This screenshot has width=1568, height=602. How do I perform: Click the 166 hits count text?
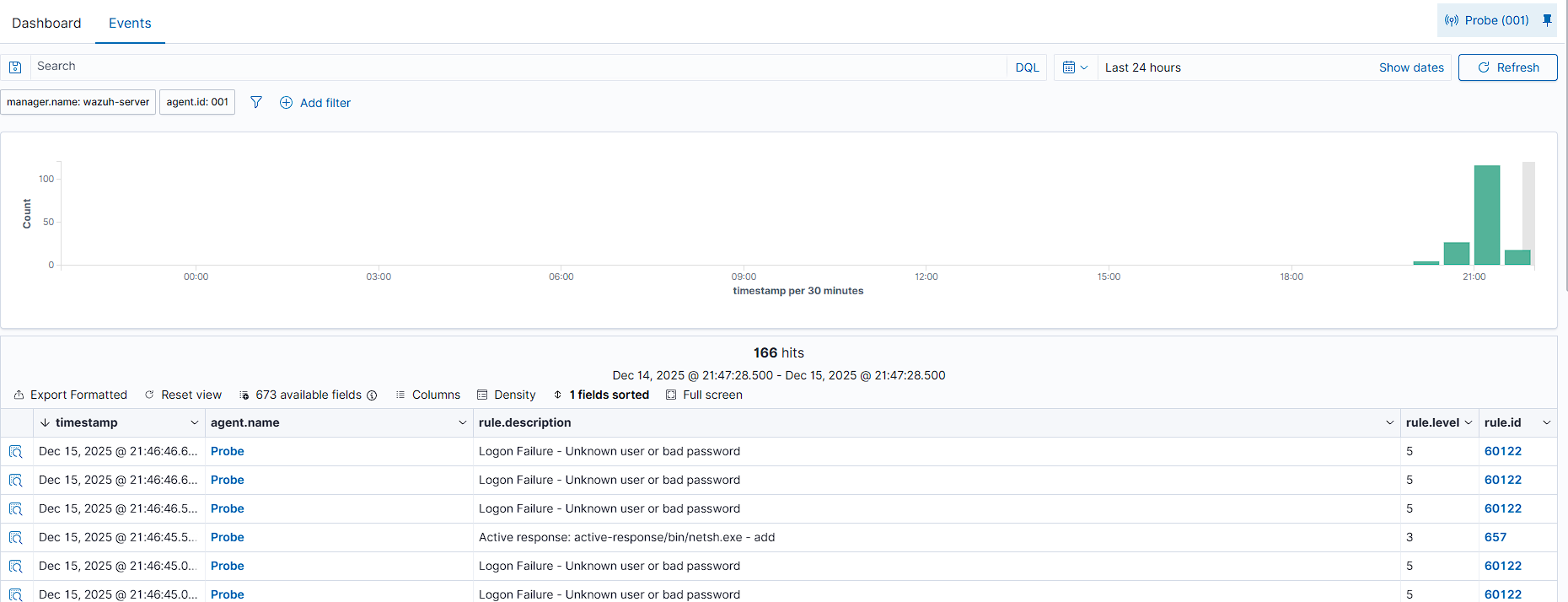(x=779, y=353)
